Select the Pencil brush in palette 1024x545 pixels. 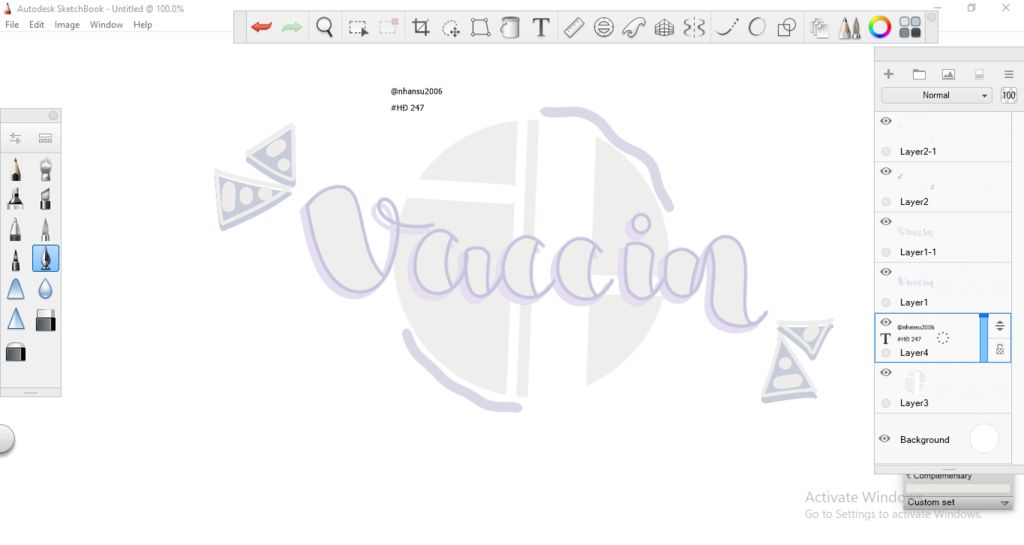[x=16, y=169]
